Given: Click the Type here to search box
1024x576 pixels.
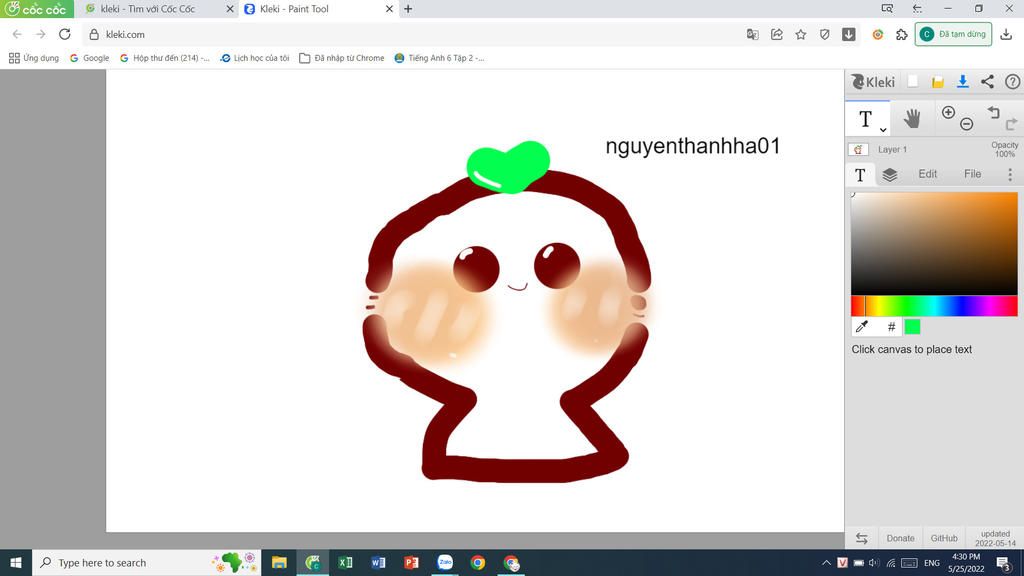Looking at the screenshot, I should [x=146, y=562].
